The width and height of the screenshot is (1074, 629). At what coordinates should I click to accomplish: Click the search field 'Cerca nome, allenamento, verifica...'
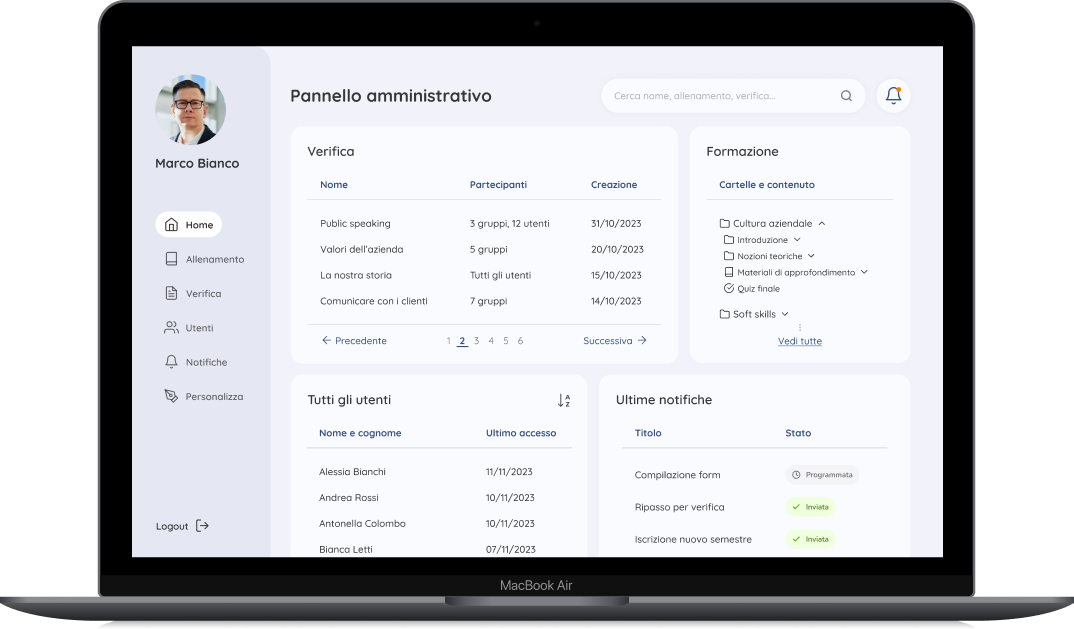(x=733, y=96)
